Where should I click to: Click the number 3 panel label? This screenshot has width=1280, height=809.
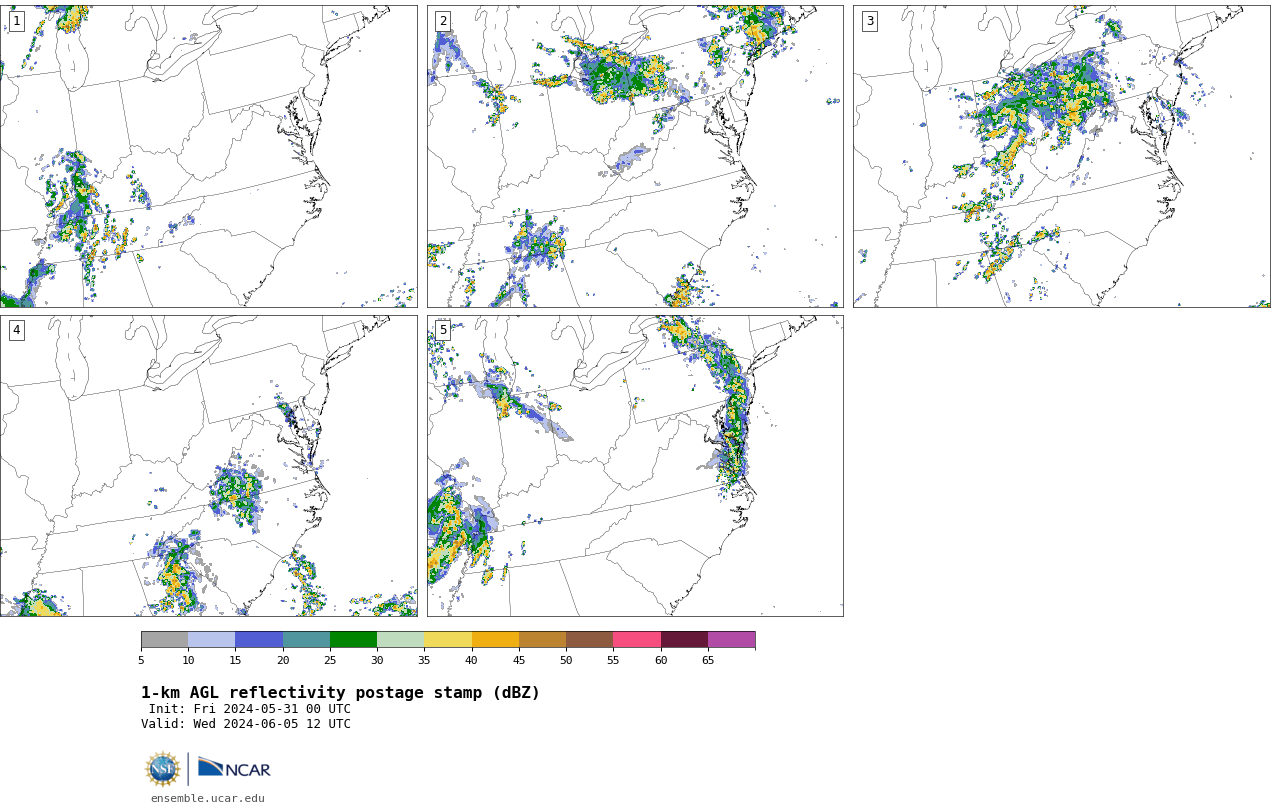point(869,21)
